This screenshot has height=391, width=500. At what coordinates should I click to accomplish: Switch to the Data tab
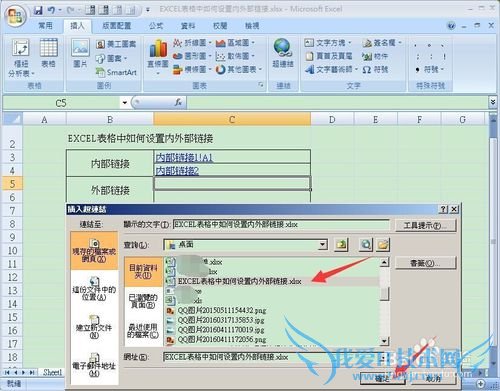point(188,26)
